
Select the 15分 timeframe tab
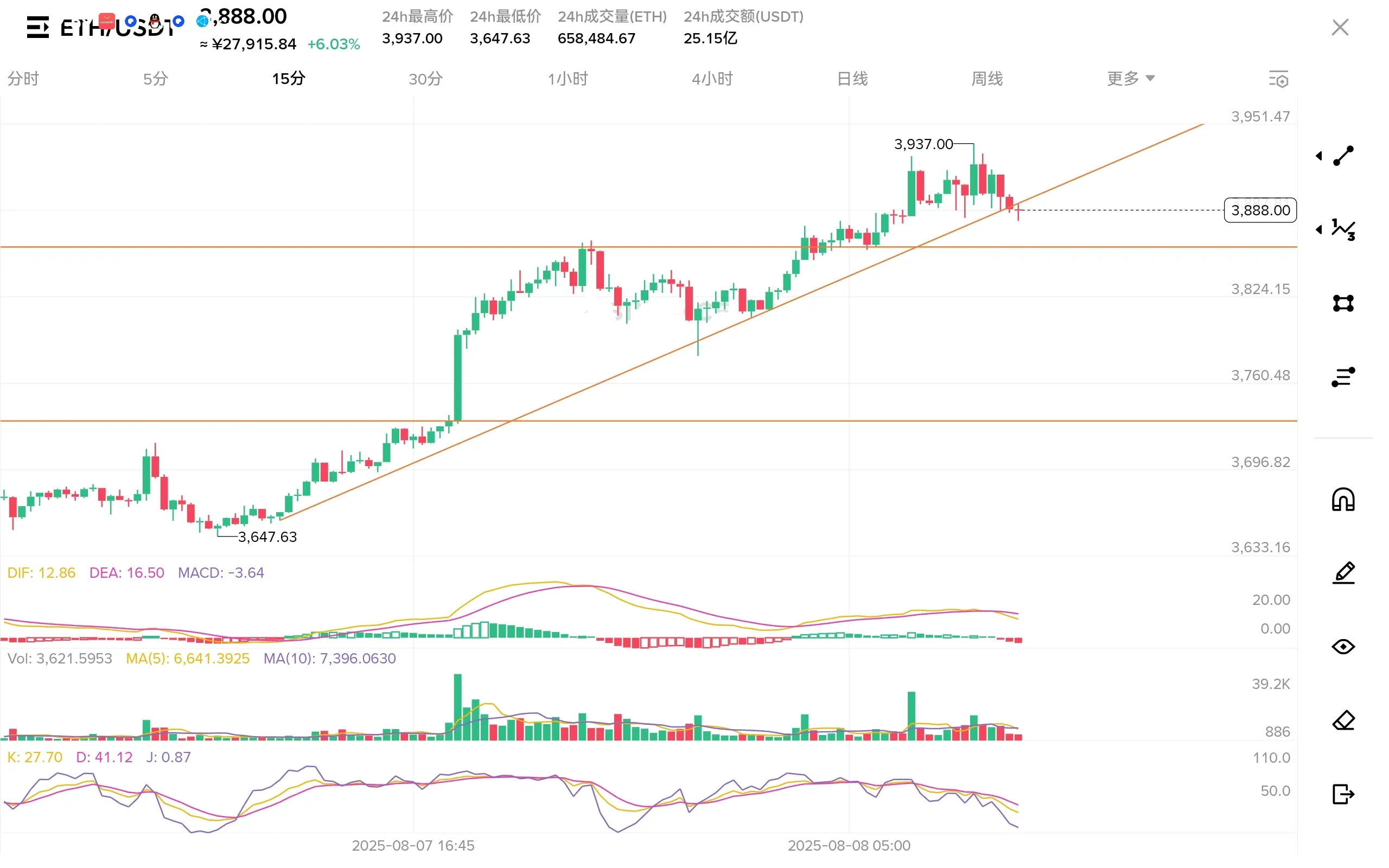pos(289,79)
